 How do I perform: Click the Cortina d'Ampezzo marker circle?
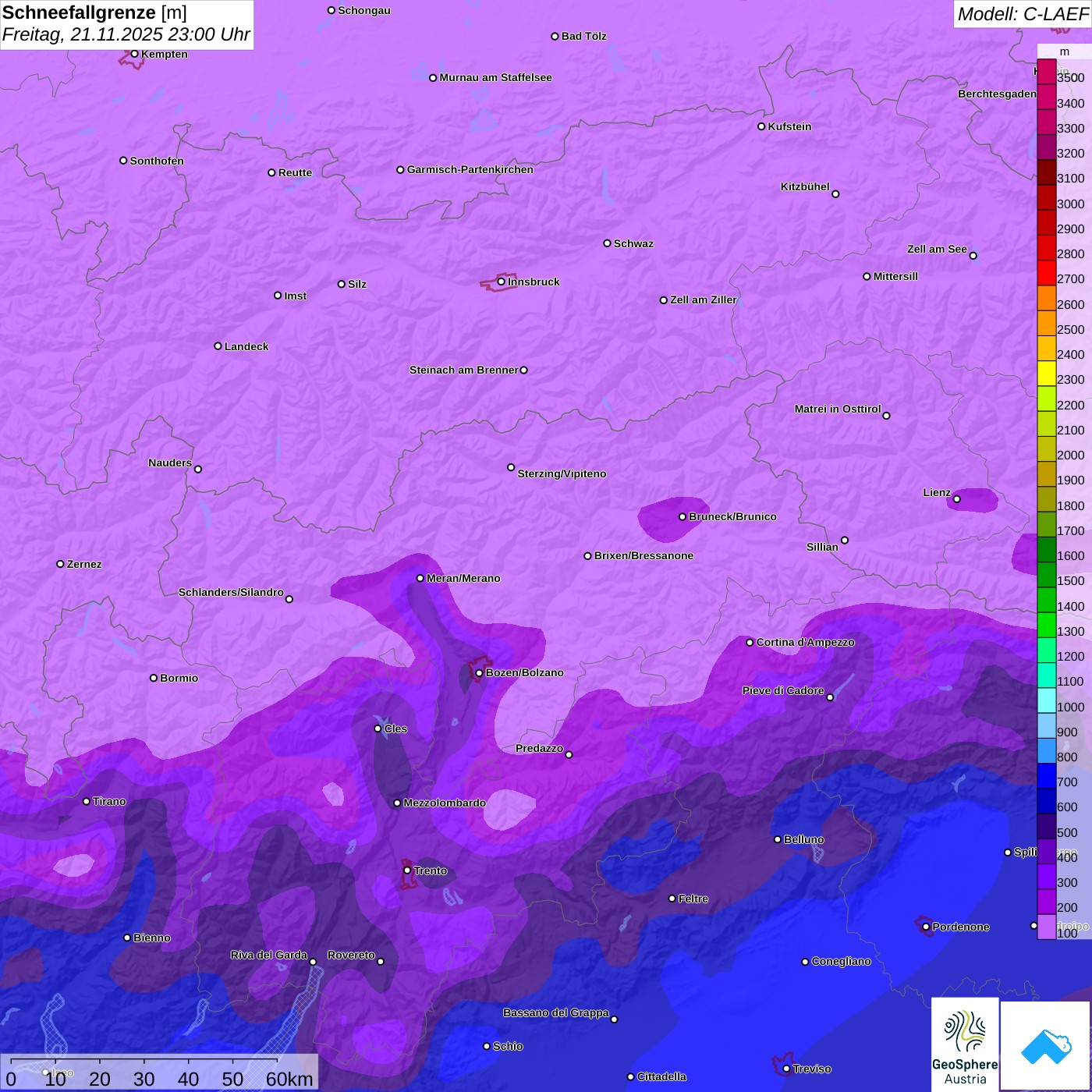tap(750, 643)
